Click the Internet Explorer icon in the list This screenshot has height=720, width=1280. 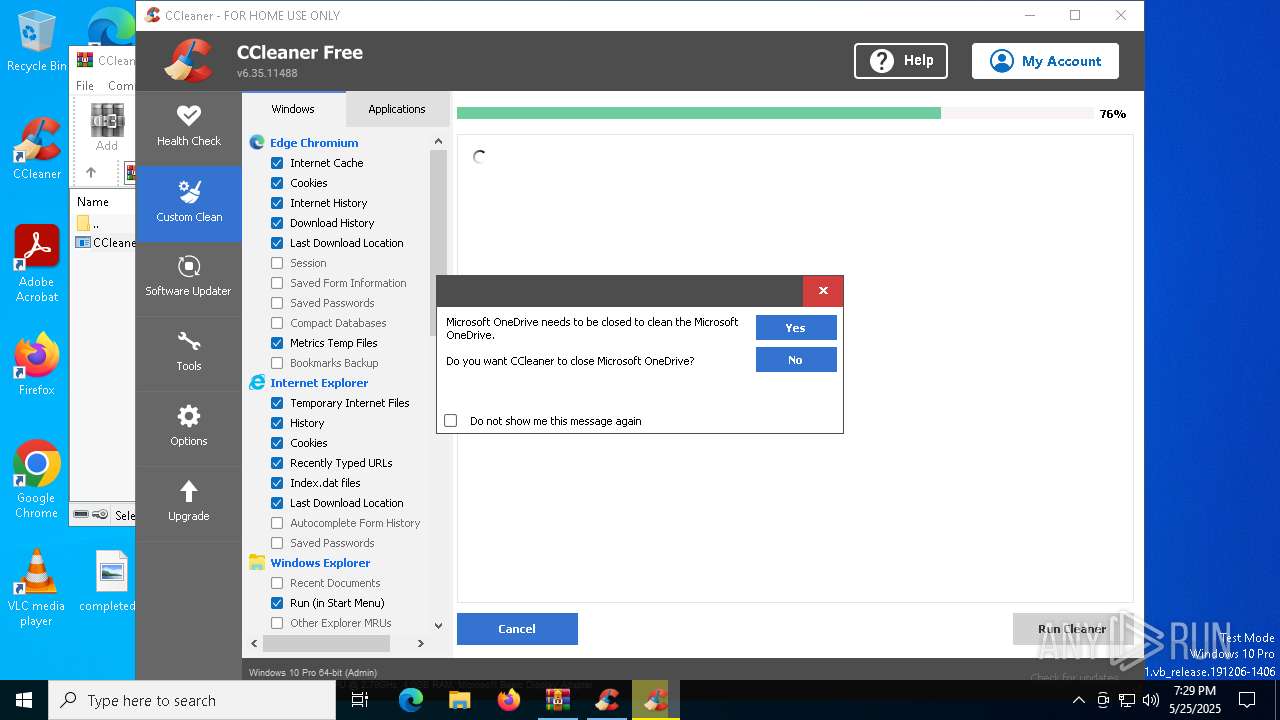[x=257, y=383]
